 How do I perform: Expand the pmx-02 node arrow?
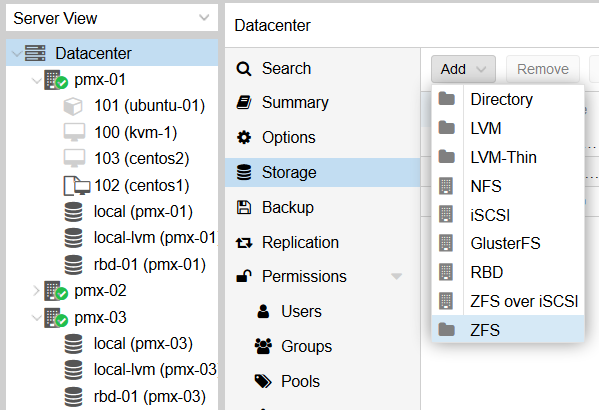36,291
